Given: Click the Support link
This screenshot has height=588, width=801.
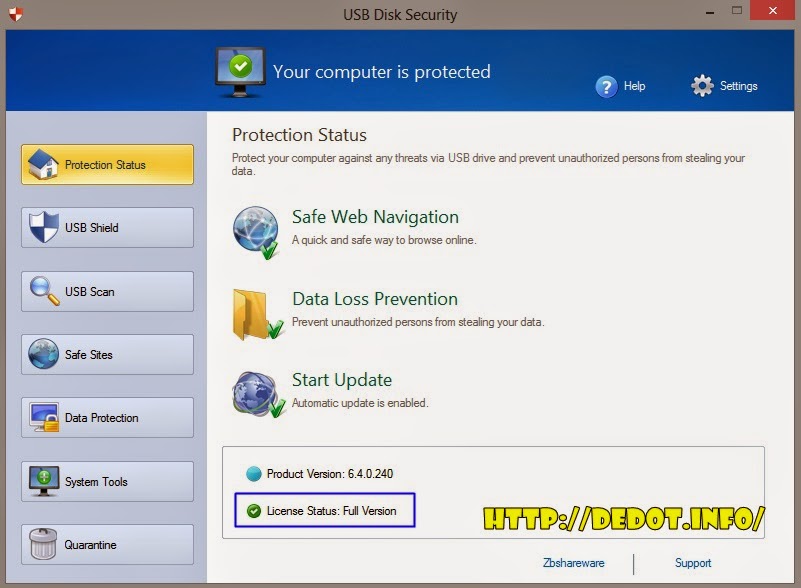Looking at the screenshot, I should [x=693, y=563].
